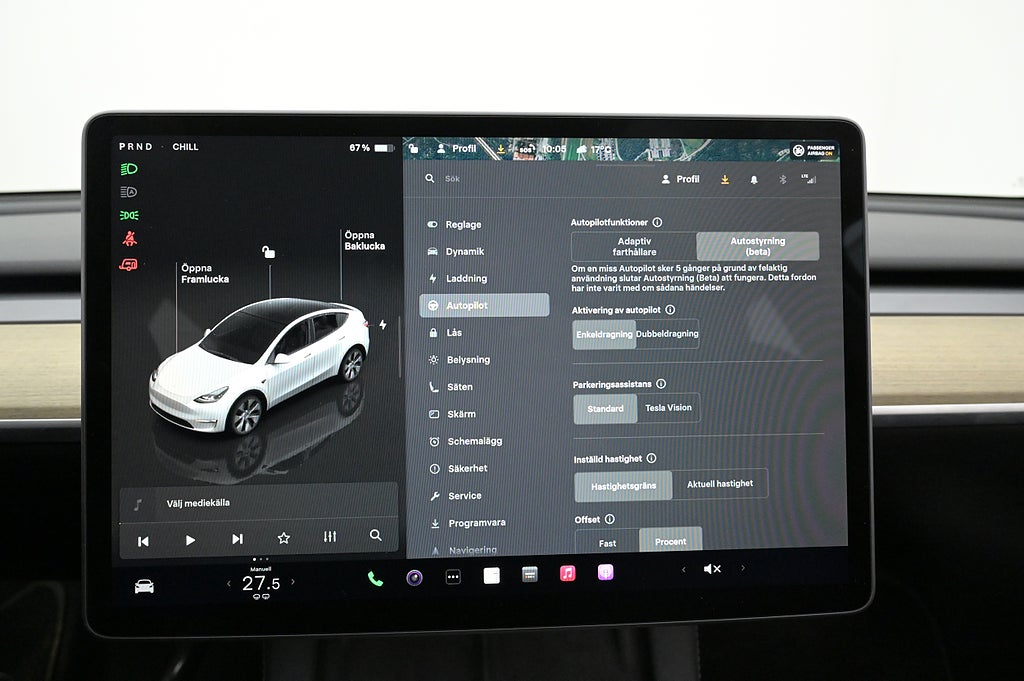
Task: Tap Öppna Baklucka to open trunk
Action: pyautogui.click(x=364, y=241)
